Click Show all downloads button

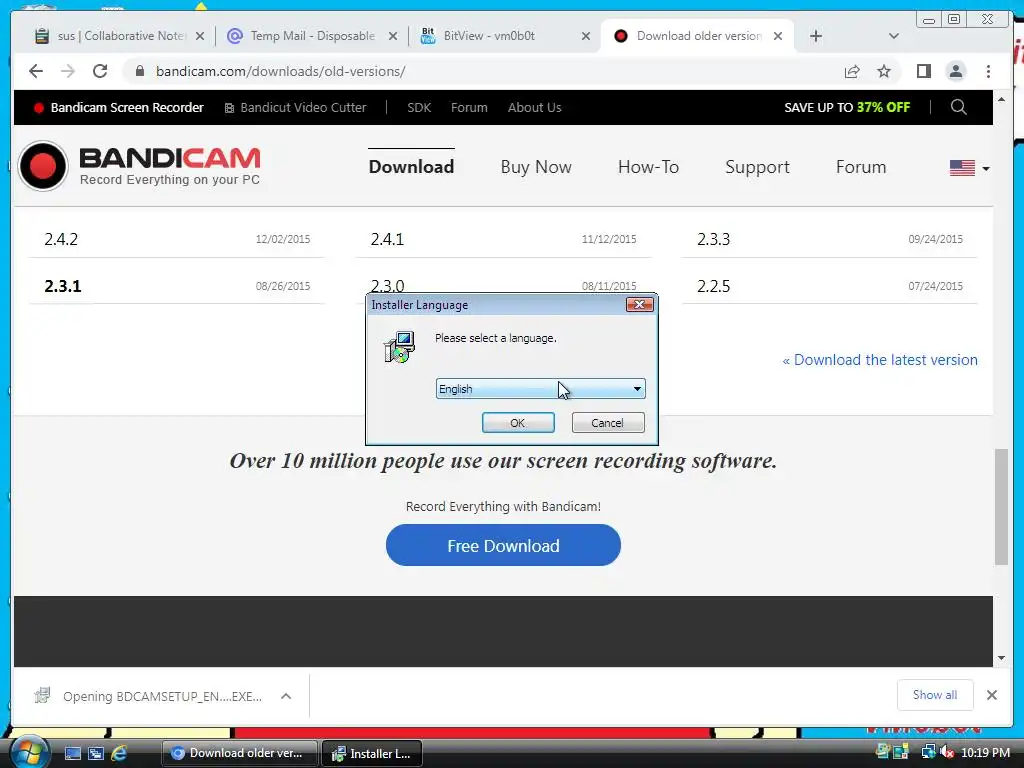[935, 695]
